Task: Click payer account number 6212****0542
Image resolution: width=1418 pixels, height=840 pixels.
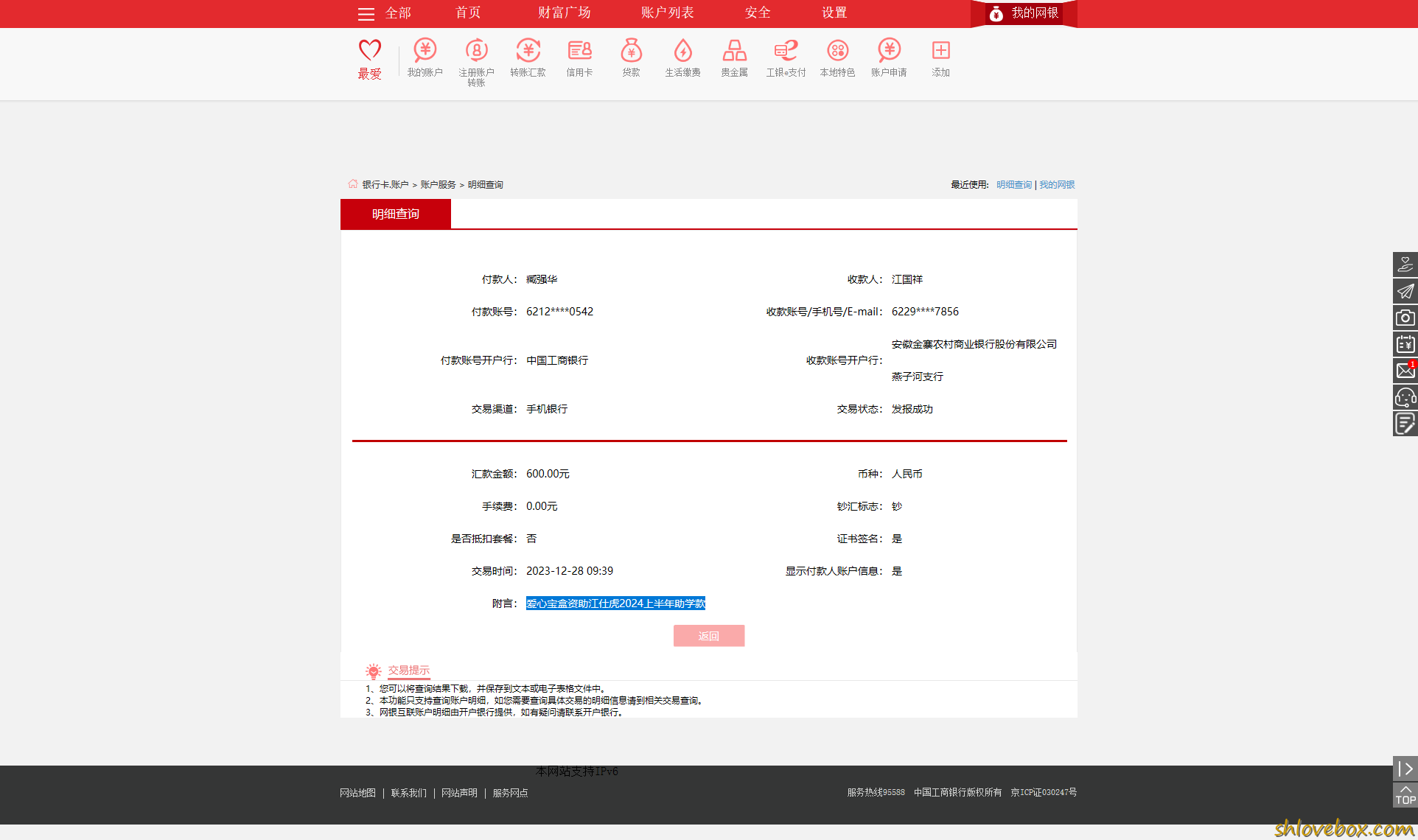Action: [x=559, y=312]
